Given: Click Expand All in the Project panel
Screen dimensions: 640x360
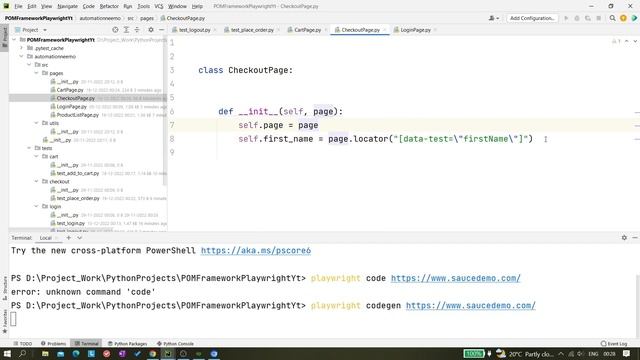Looking at the screenshot, I should pyautogui.click(x=126, y=30).
